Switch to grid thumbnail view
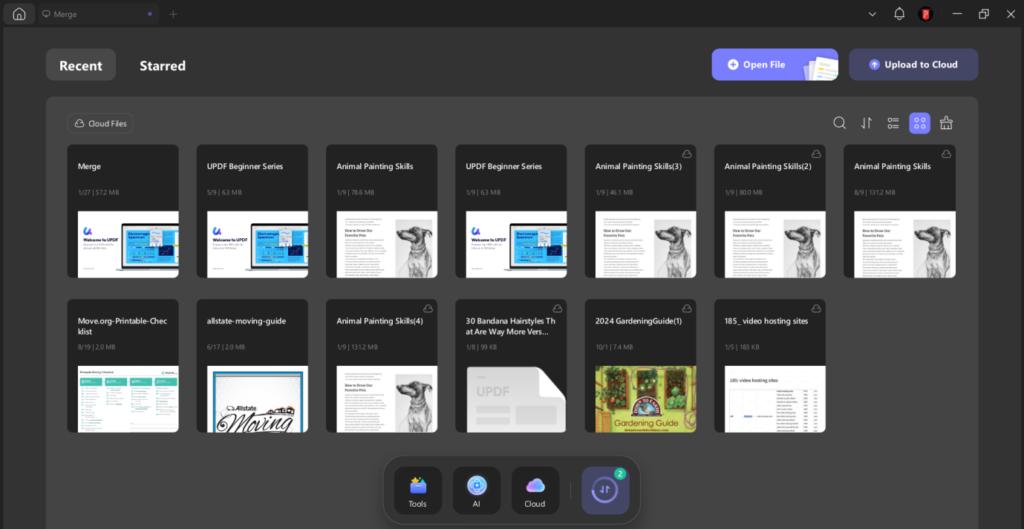Viewport: 1024px width, 529px height. 919,123
